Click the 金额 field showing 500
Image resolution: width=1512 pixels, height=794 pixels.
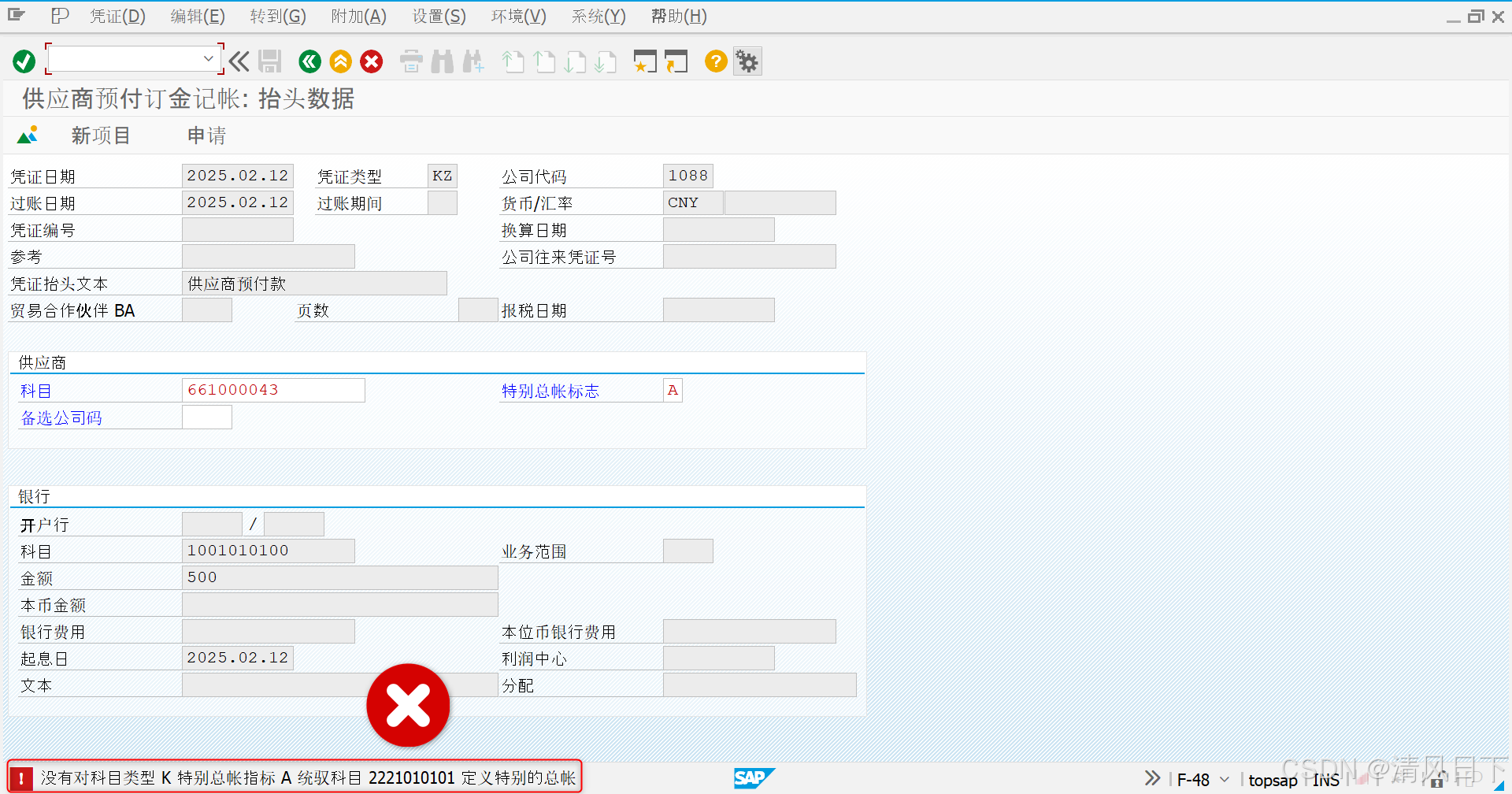(340, 577)
